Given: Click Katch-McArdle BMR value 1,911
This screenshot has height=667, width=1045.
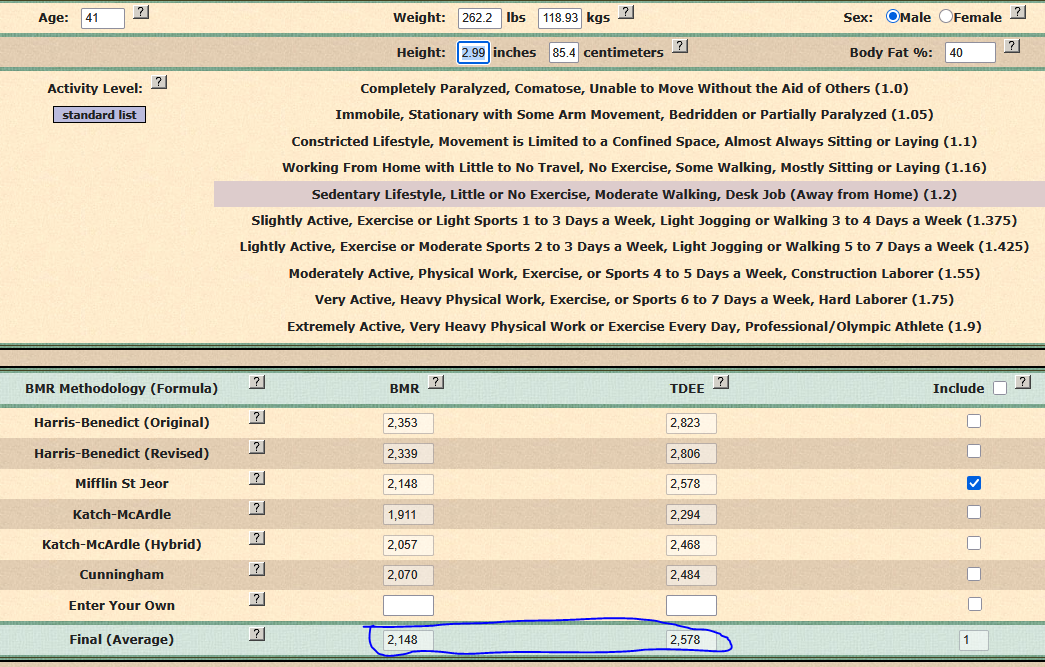Looking at the screenshot, I should click(x=409, y=514).
